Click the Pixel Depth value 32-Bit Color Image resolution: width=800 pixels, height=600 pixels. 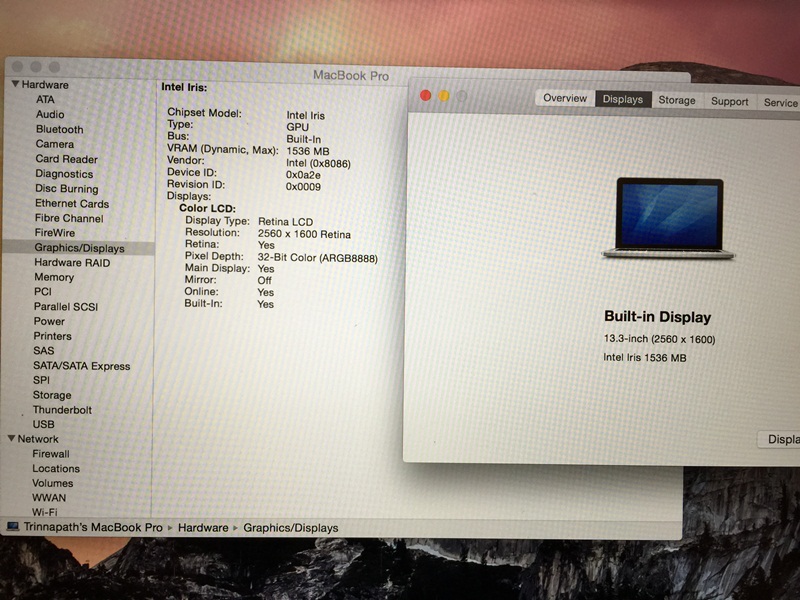pyautogui.click(x=317, y=258)
